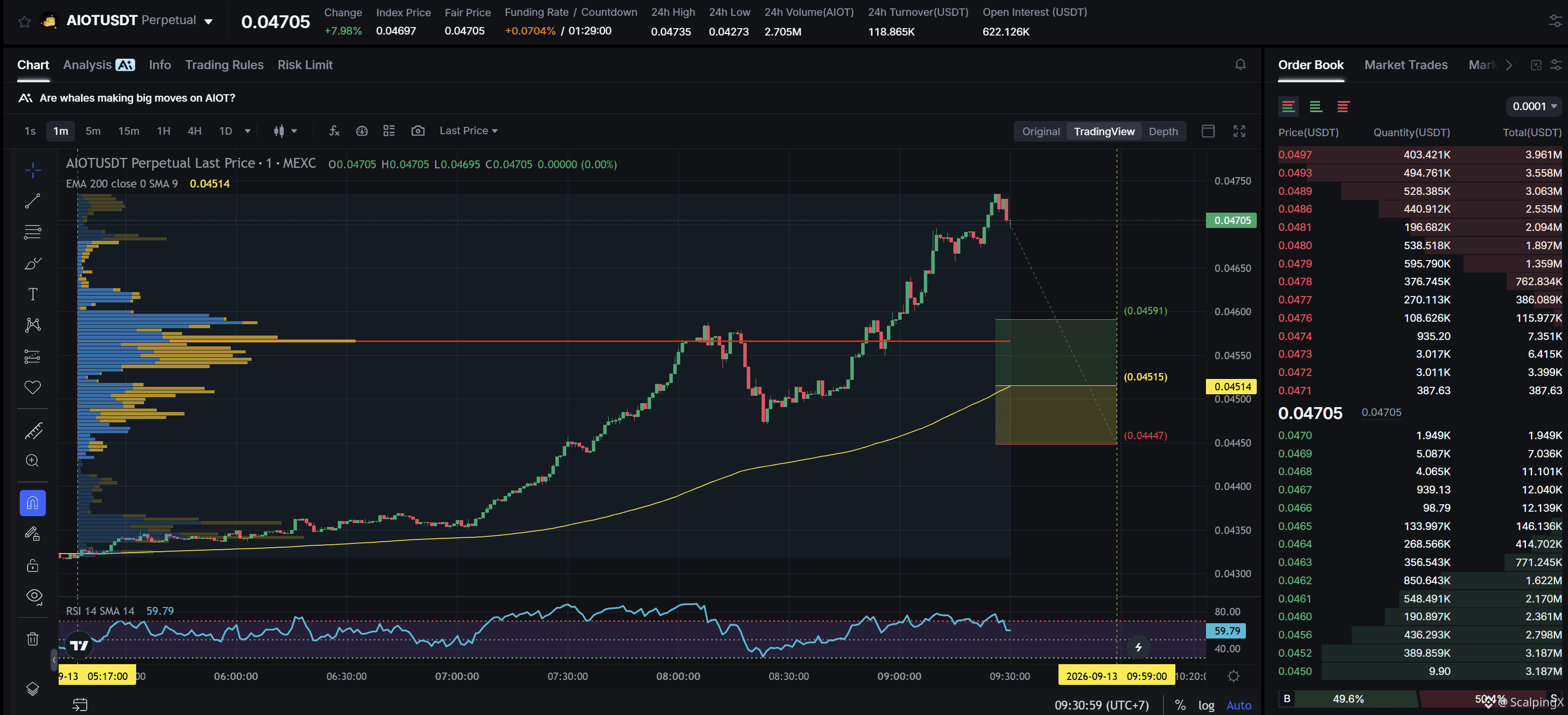1568x715 pixels.
Task: Open the AIOTUSDT Perpetual pair dropdown
Action: coord(140,21)
